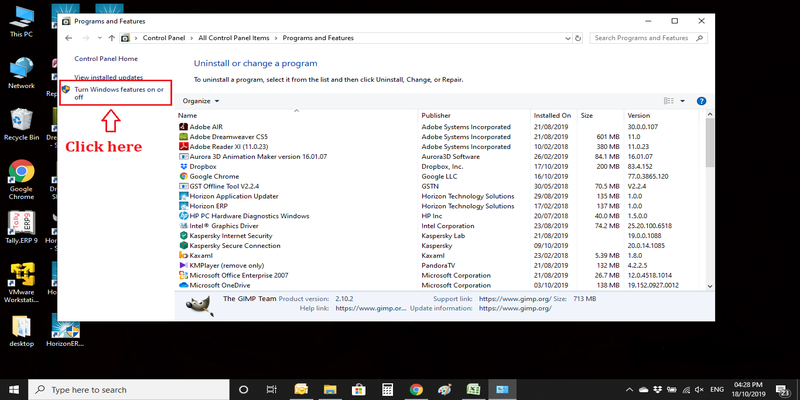This screenshot has height=400, width=800.
Task: Click the Dropbox program icon in list
Action: pos(184,166)
